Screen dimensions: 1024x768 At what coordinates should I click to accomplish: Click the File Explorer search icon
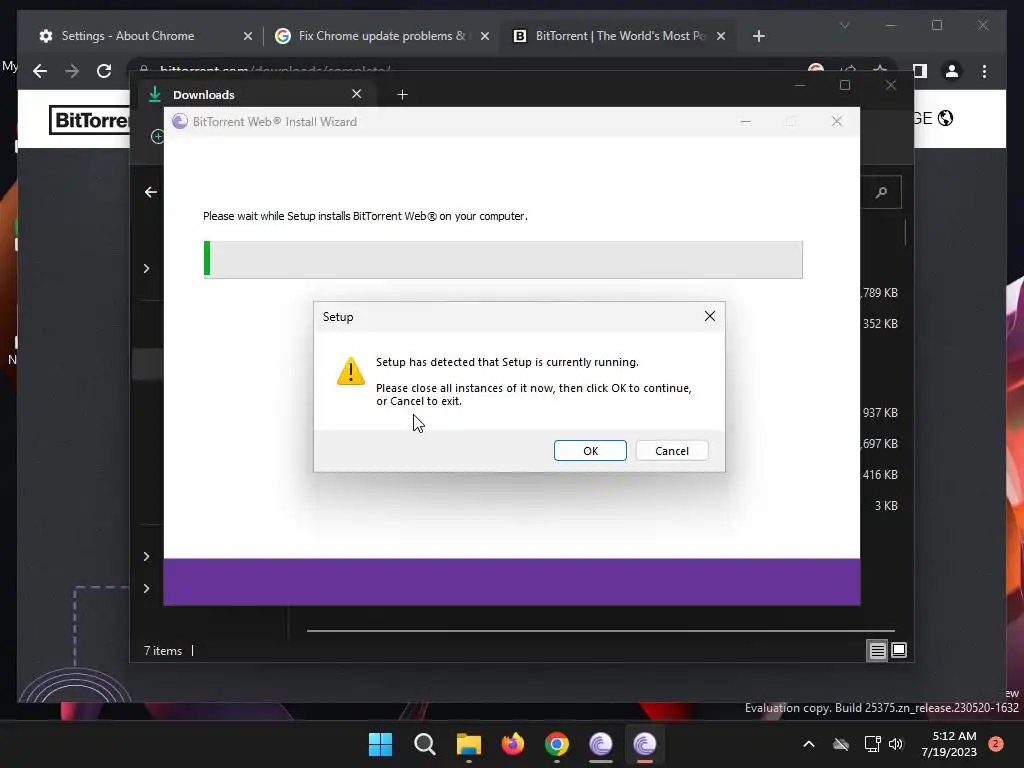(x=881, y=192)
